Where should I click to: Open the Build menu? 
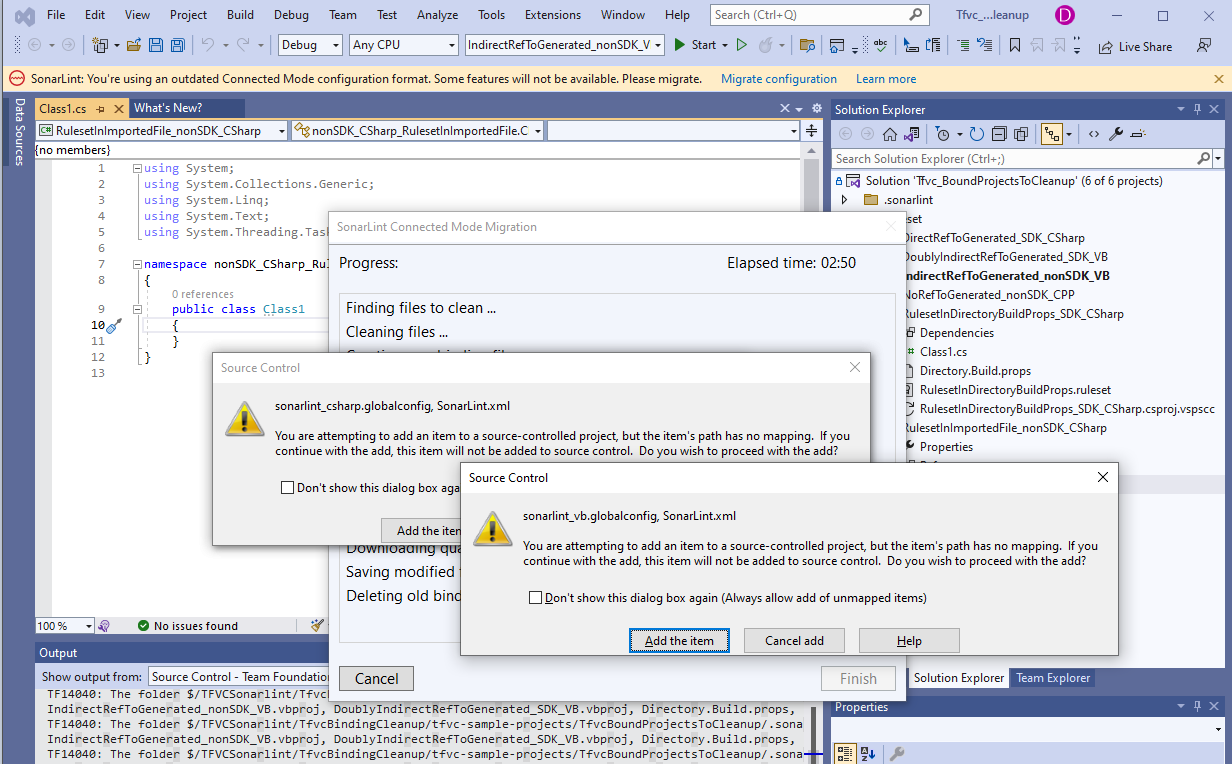(x=240, y=15)
